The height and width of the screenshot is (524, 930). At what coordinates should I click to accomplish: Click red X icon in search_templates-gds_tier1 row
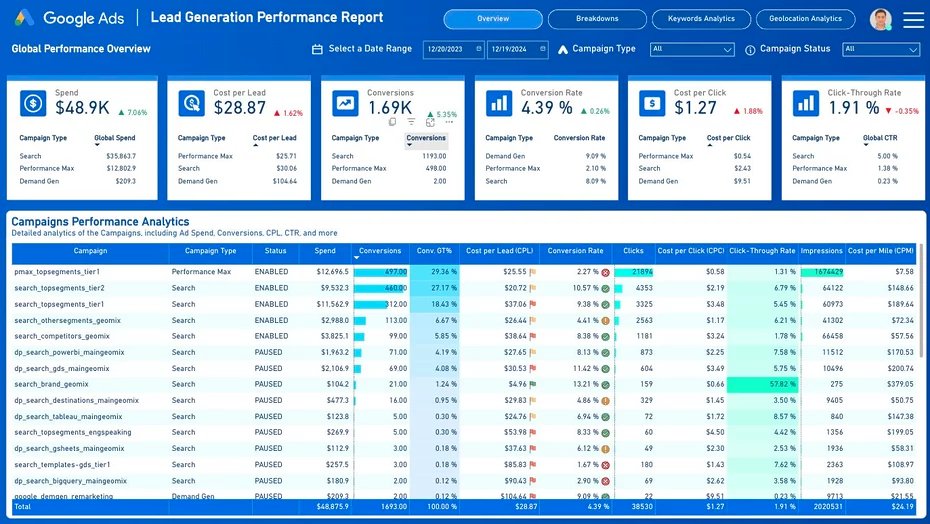click(x=606, y=465)
